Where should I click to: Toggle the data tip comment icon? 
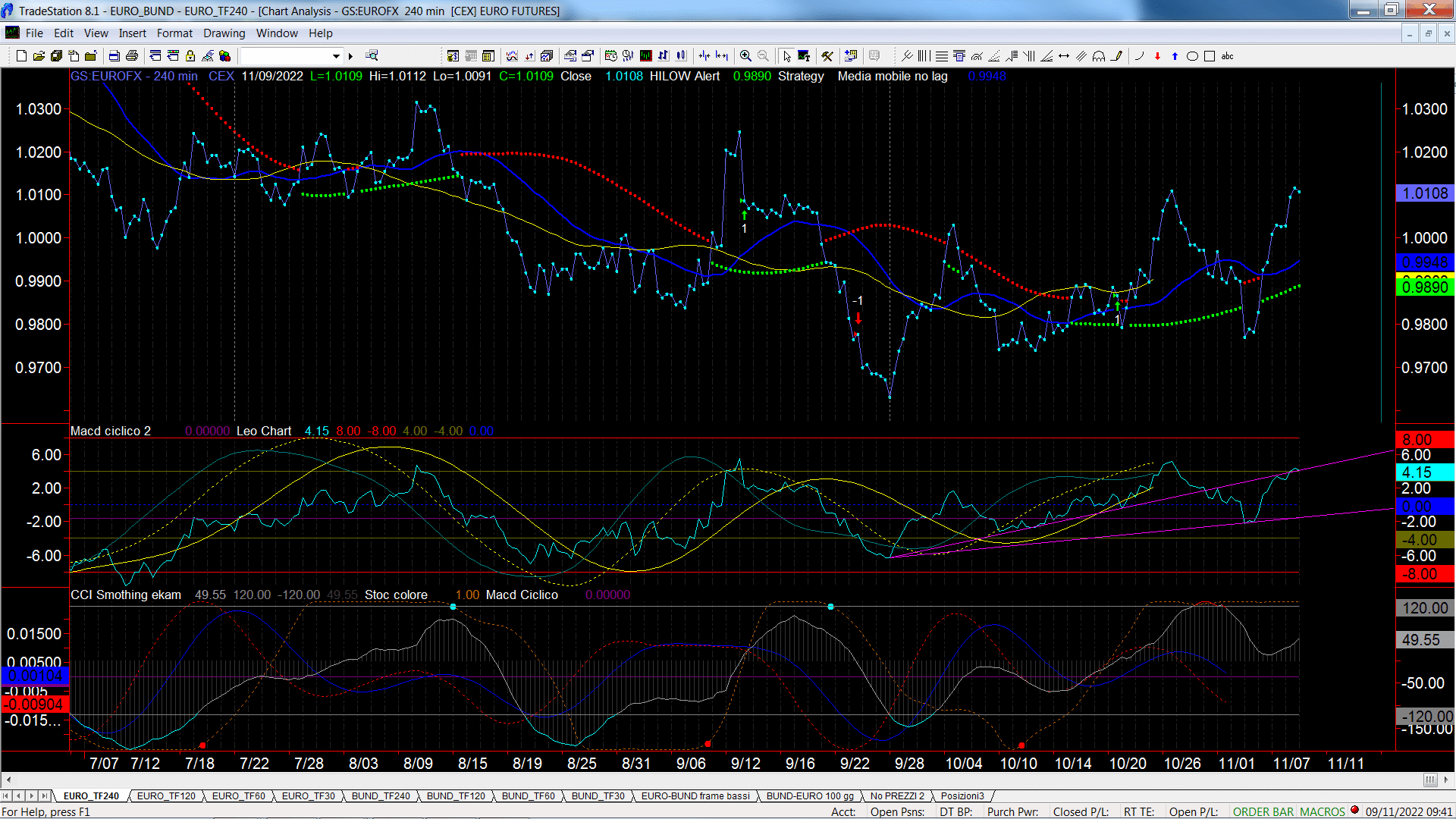pyautogui.click(x=874, y=55)
